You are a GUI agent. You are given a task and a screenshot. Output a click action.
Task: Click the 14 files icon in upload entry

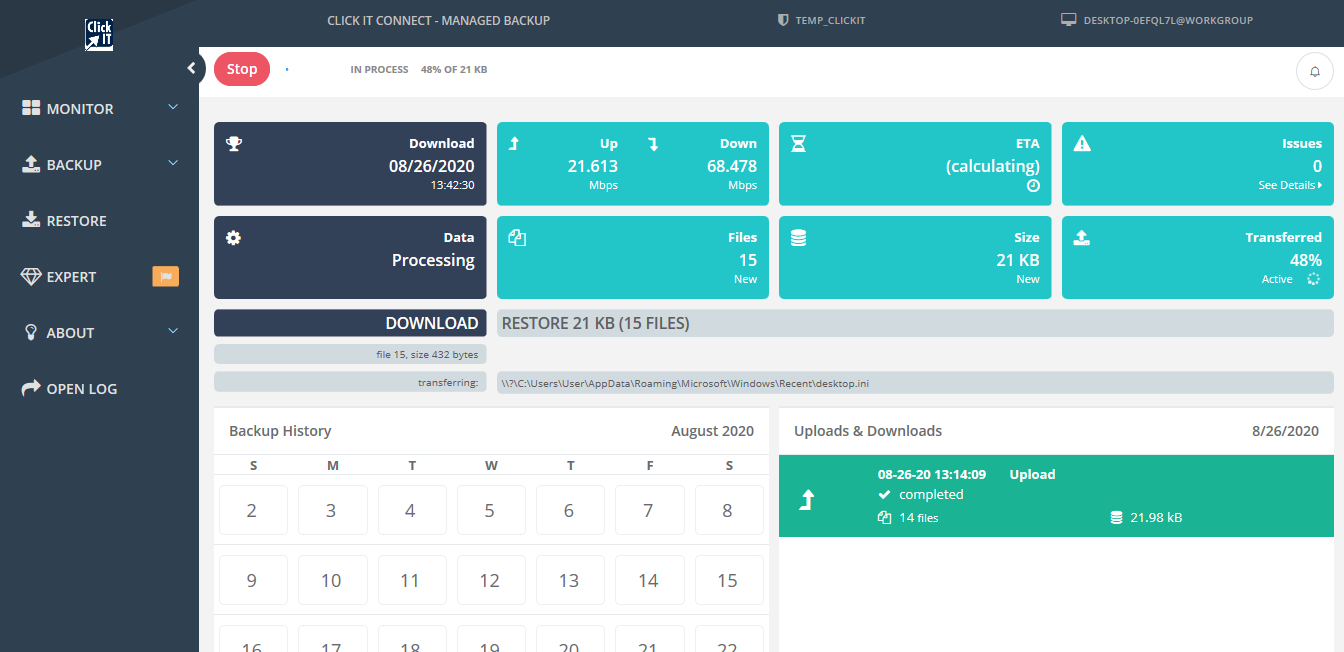pyautogui.click(x=884, y=518)
